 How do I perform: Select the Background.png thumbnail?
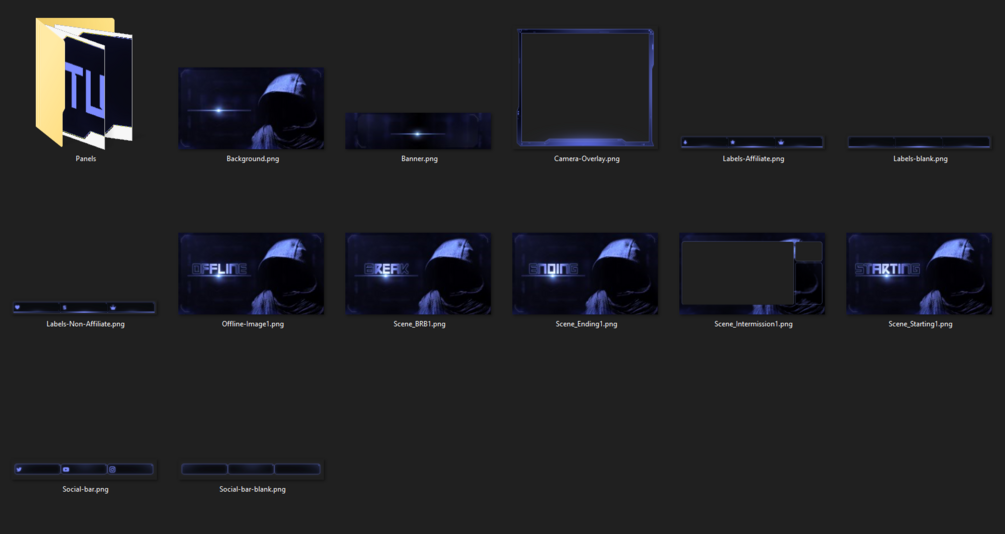click(251, 108)
